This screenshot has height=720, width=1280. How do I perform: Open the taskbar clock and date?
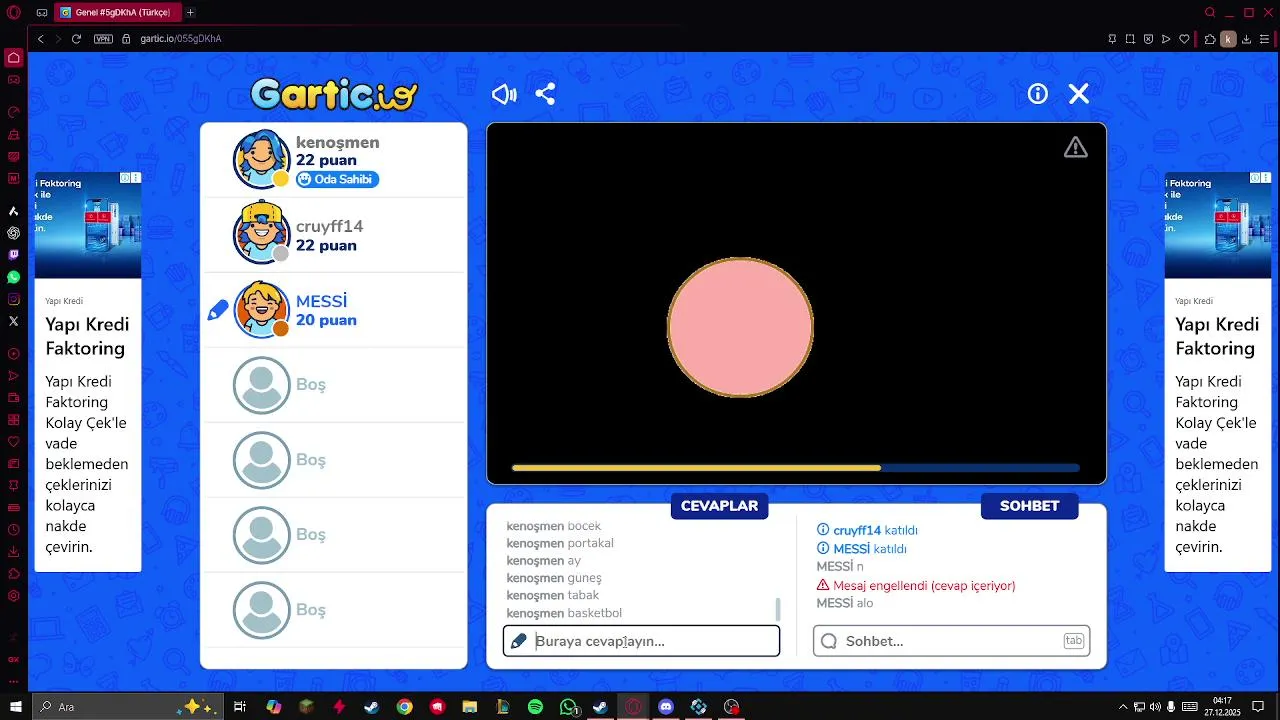(1223, 707)
